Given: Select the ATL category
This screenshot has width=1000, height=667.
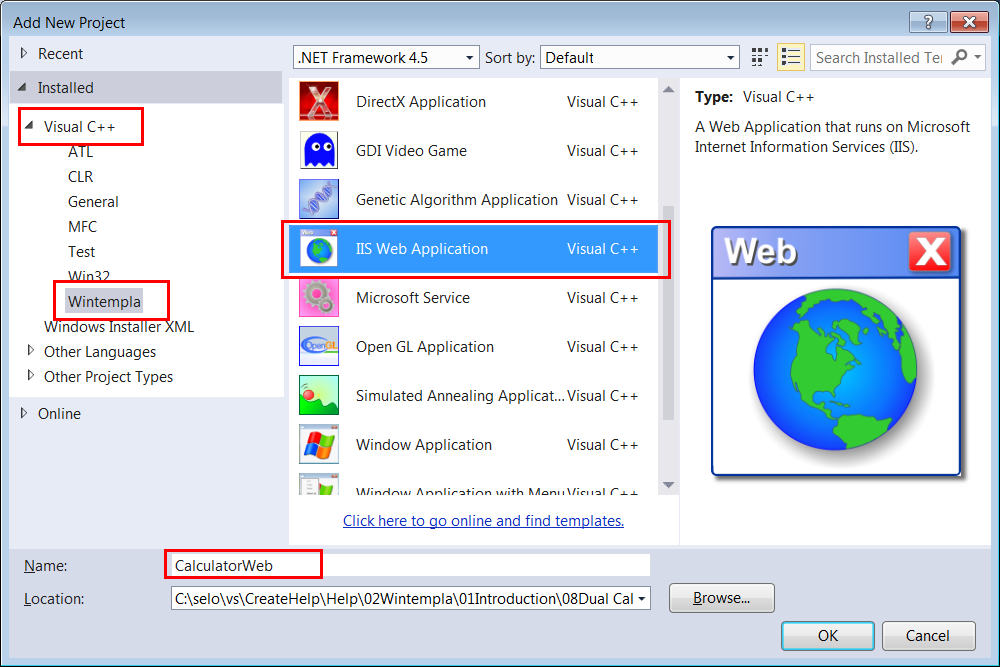Looking at the screenshot, I should point(81,152).
